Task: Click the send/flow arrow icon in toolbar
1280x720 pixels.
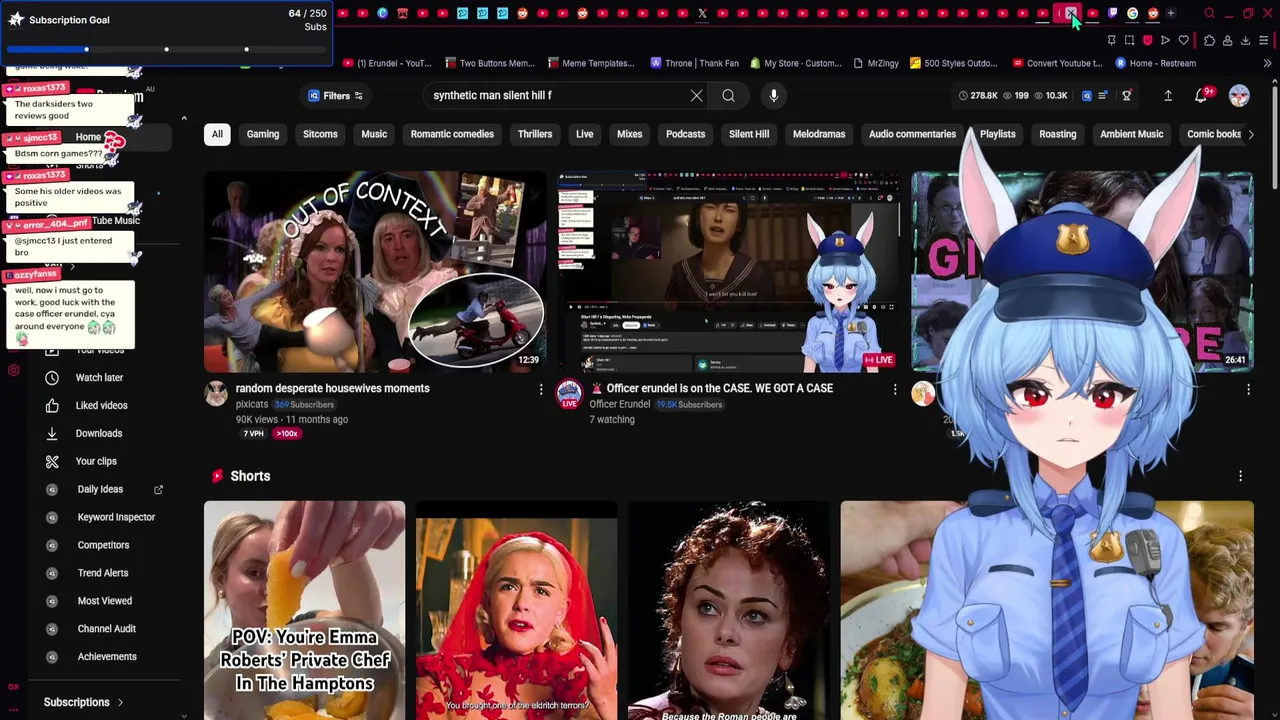Action: coord(1165,40)
